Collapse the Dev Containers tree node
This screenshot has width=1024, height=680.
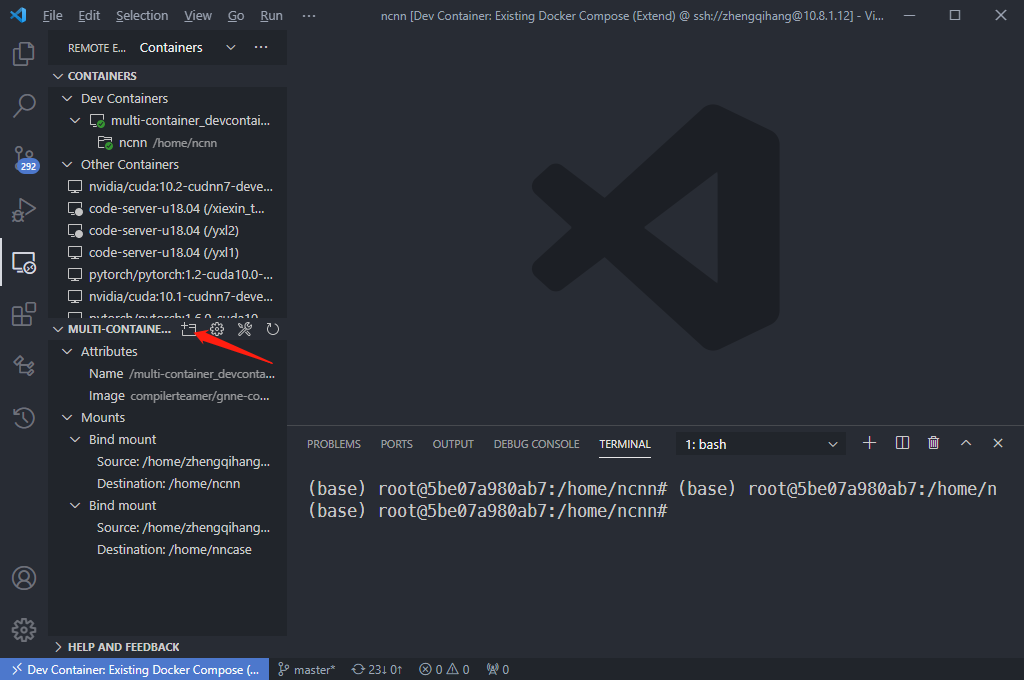coord(68,98)
